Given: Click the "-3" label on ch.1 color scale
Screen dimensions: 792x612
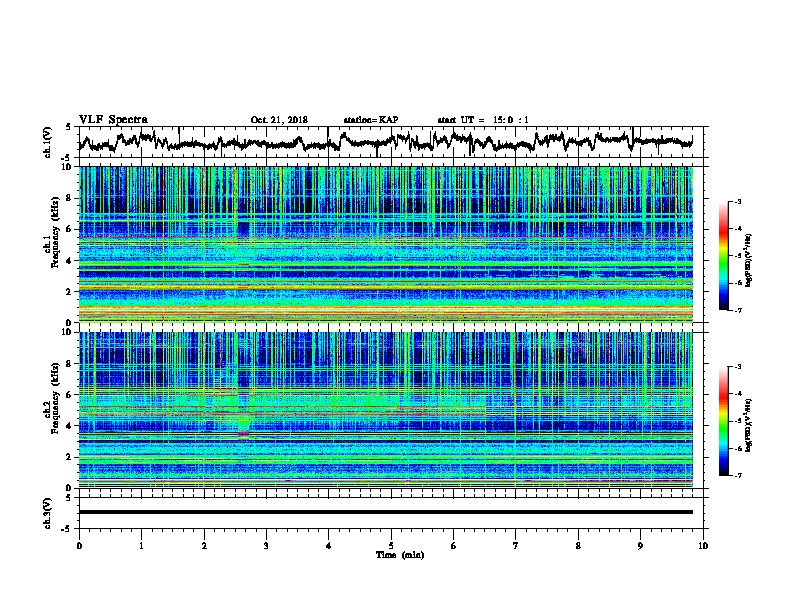Looking at the screenshot, I should [738, 201].
